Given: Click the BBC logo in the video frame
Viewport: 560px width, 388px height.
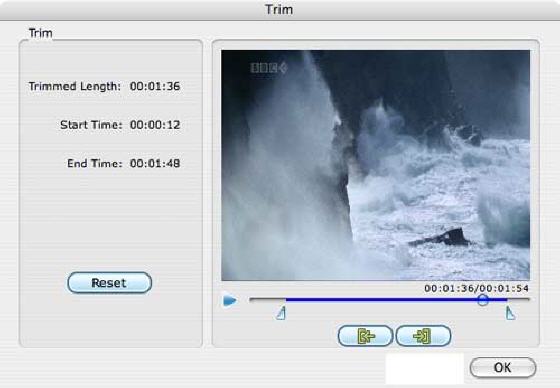Looking at the screenshot, I should pyautogui.click(x=269, y=68).
